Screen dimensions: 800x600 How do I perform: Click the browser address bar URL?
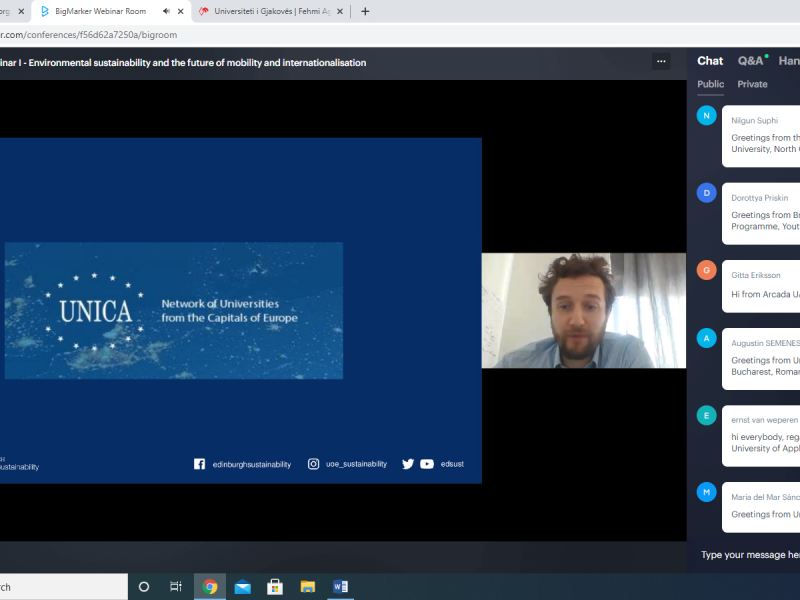coord(89,35)
